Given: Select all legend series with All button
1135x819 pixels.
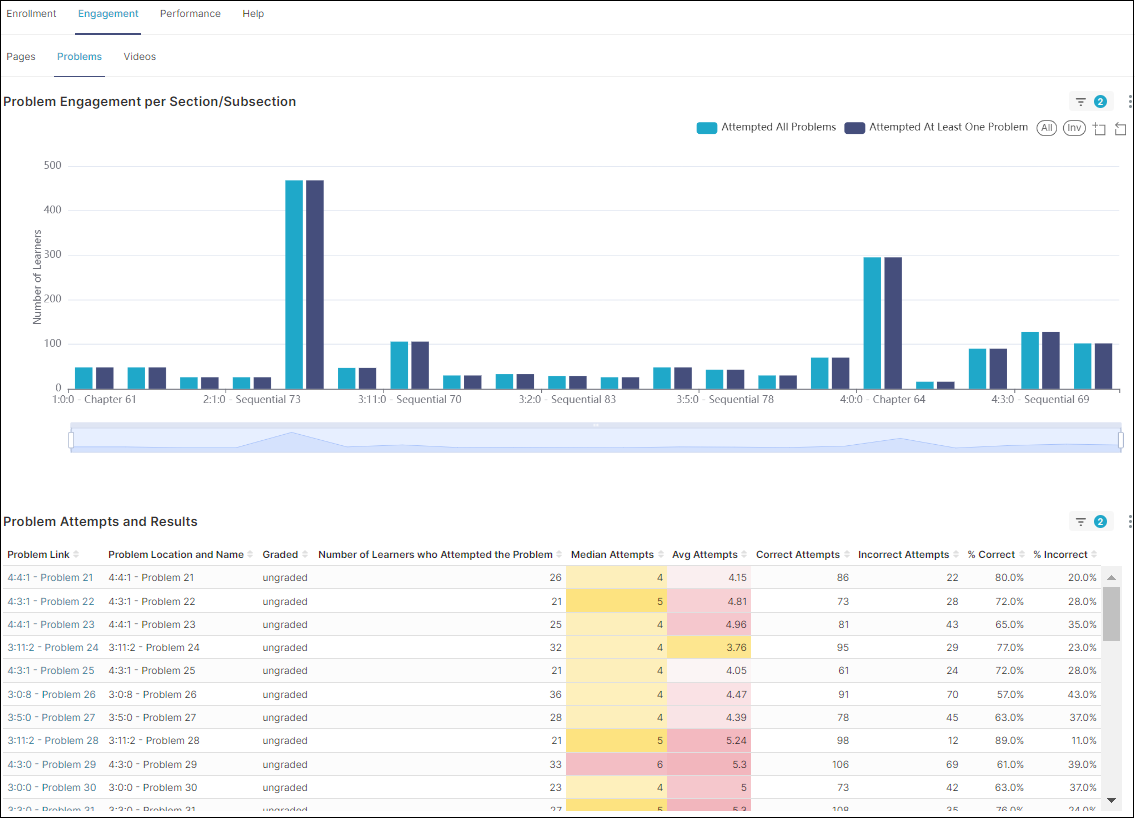Looking at the screenshot, I should click(x=1046, y=128).
